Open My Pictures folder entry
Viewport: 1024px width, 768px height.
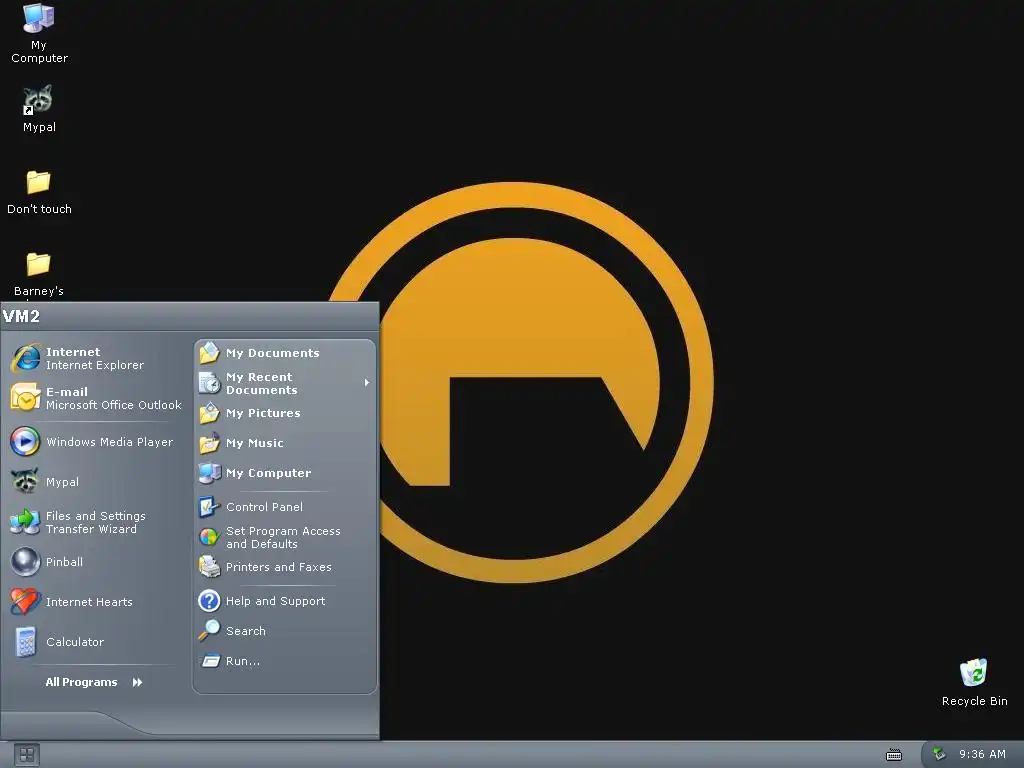(285, 413)
